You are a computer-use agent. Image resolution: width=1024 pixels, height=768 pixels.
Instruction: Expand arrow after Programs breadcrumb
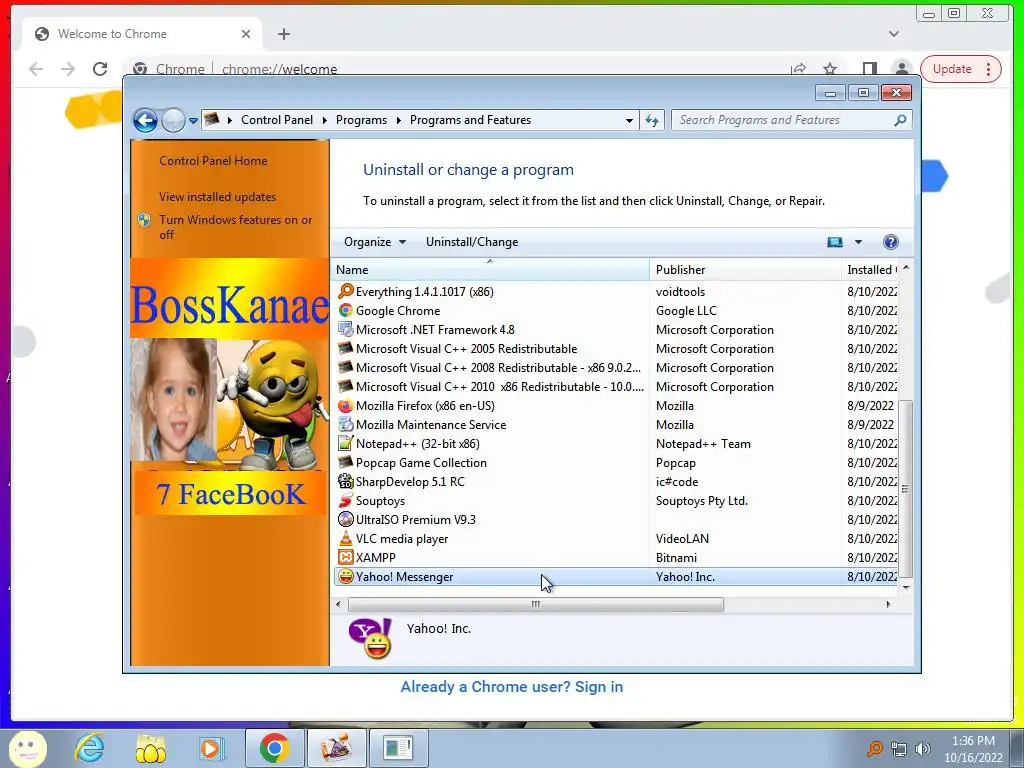(398, 120)
